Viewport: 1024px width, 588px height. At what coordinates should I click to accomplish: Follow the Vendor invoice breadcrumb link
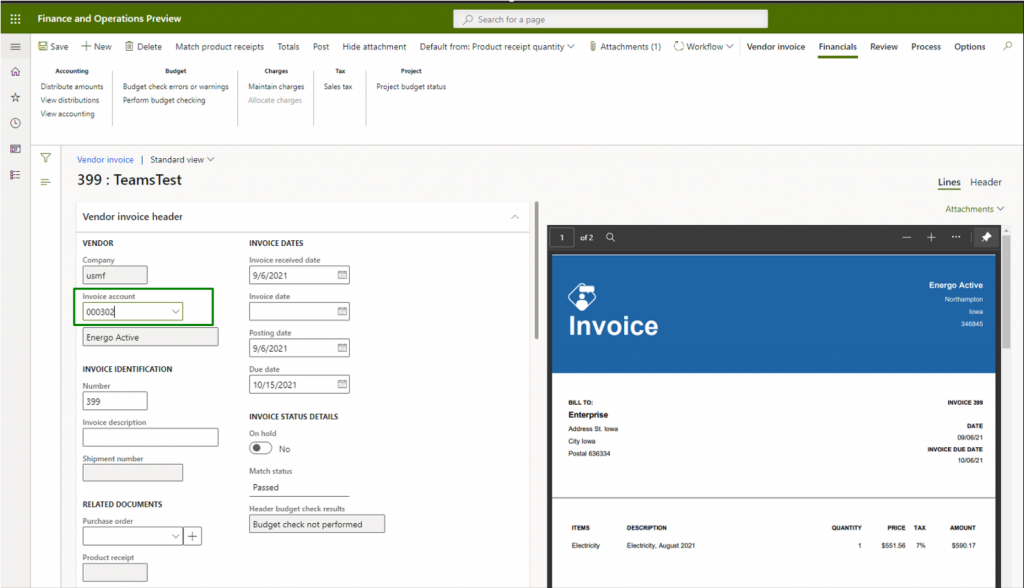tap(105, 159)
